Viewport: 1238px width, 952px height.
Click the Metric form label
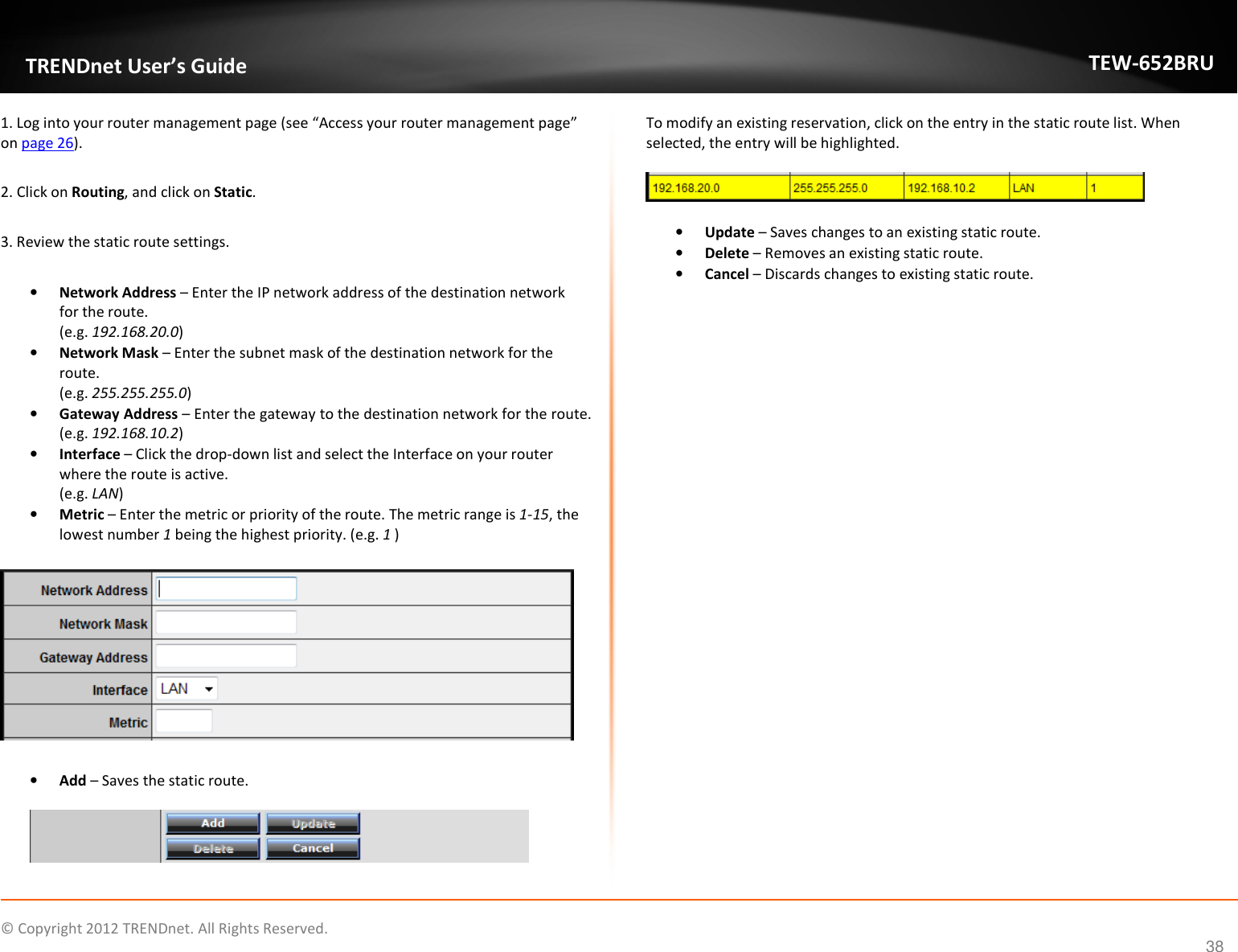[128, 723]
